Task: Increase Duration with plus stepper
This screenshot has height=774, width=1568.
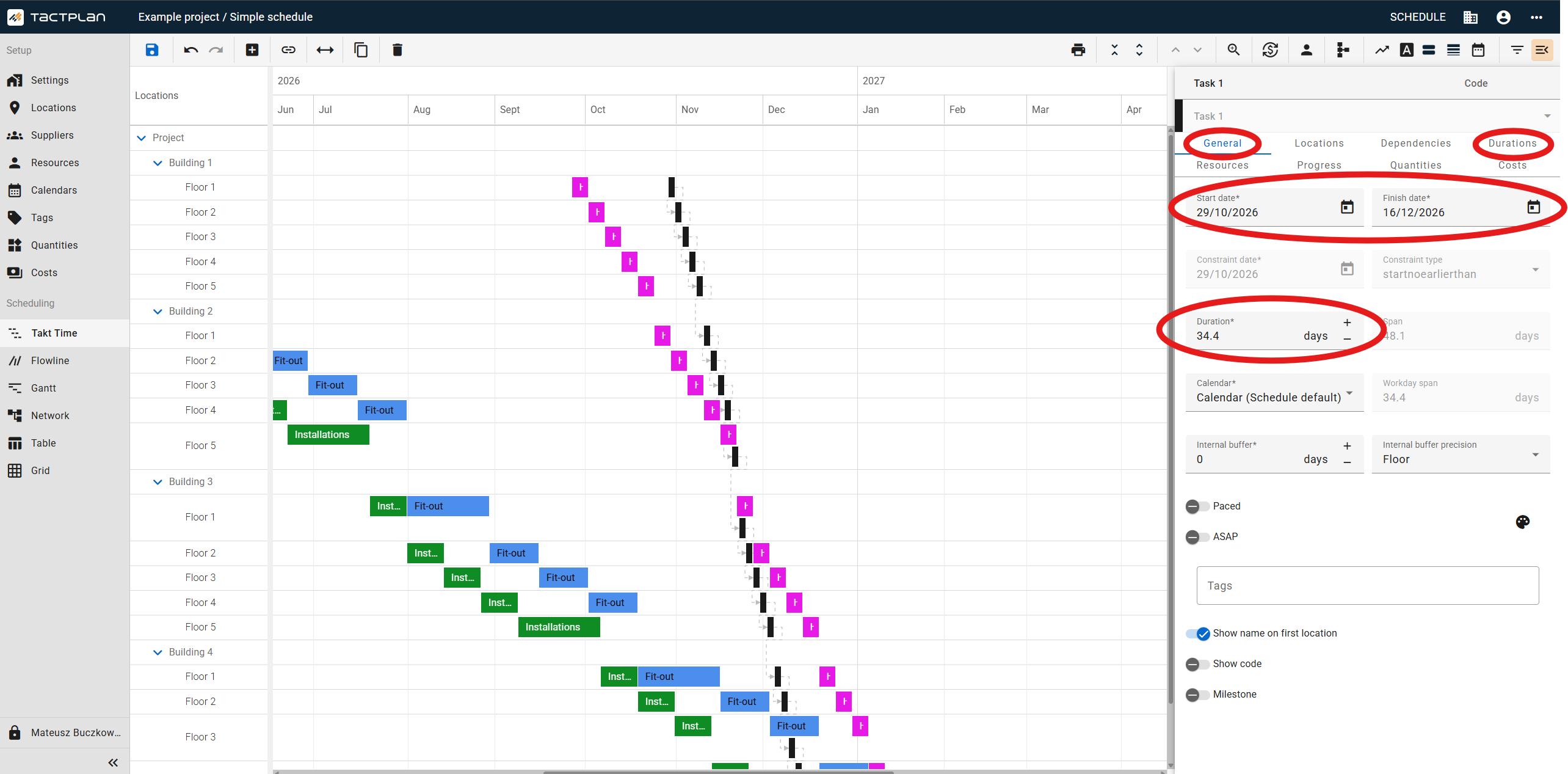Action: click(1347, 323)
